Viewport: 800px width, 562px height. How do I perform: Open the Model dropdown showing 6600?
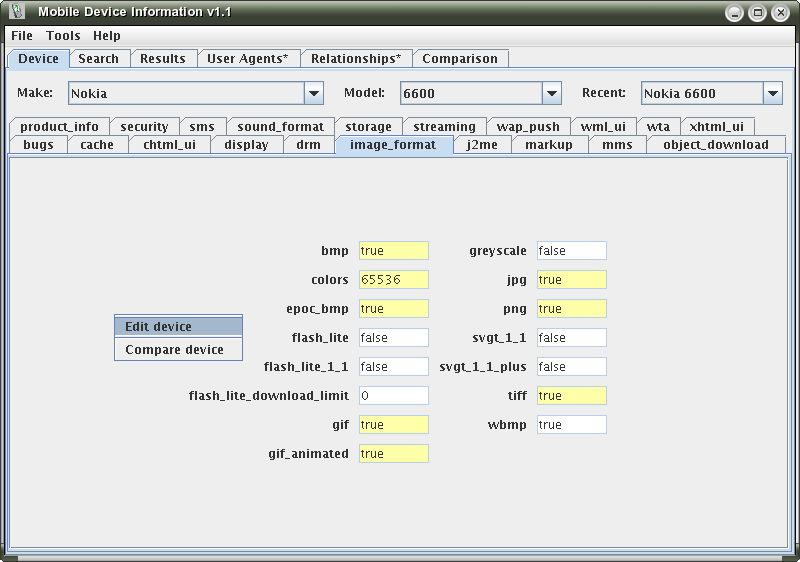(x=552, y=94)
